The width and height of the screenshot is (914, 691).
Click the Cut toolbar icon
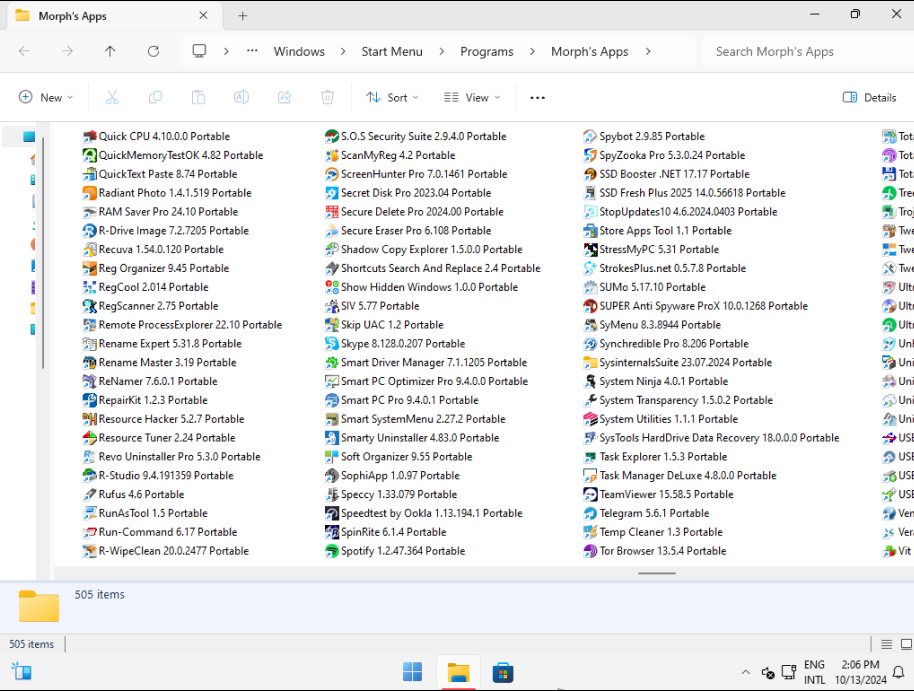click(x=112, y=97)
